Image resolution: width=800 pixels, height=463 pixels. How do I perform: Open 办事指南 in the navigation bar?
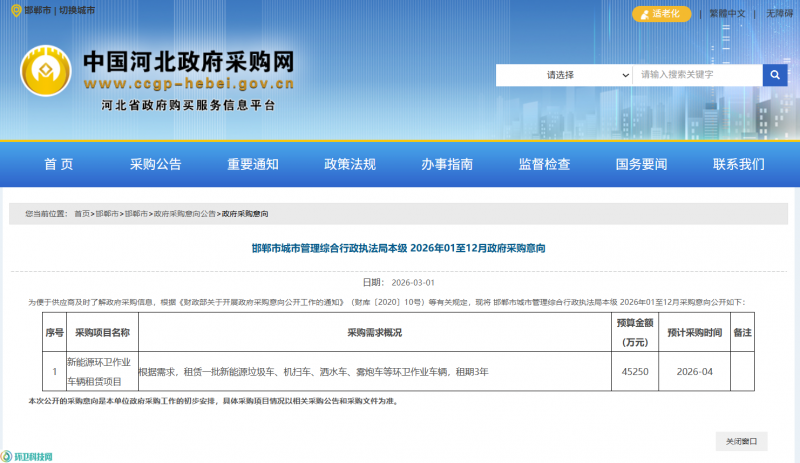pyautogui.click(x=447, y=165)
